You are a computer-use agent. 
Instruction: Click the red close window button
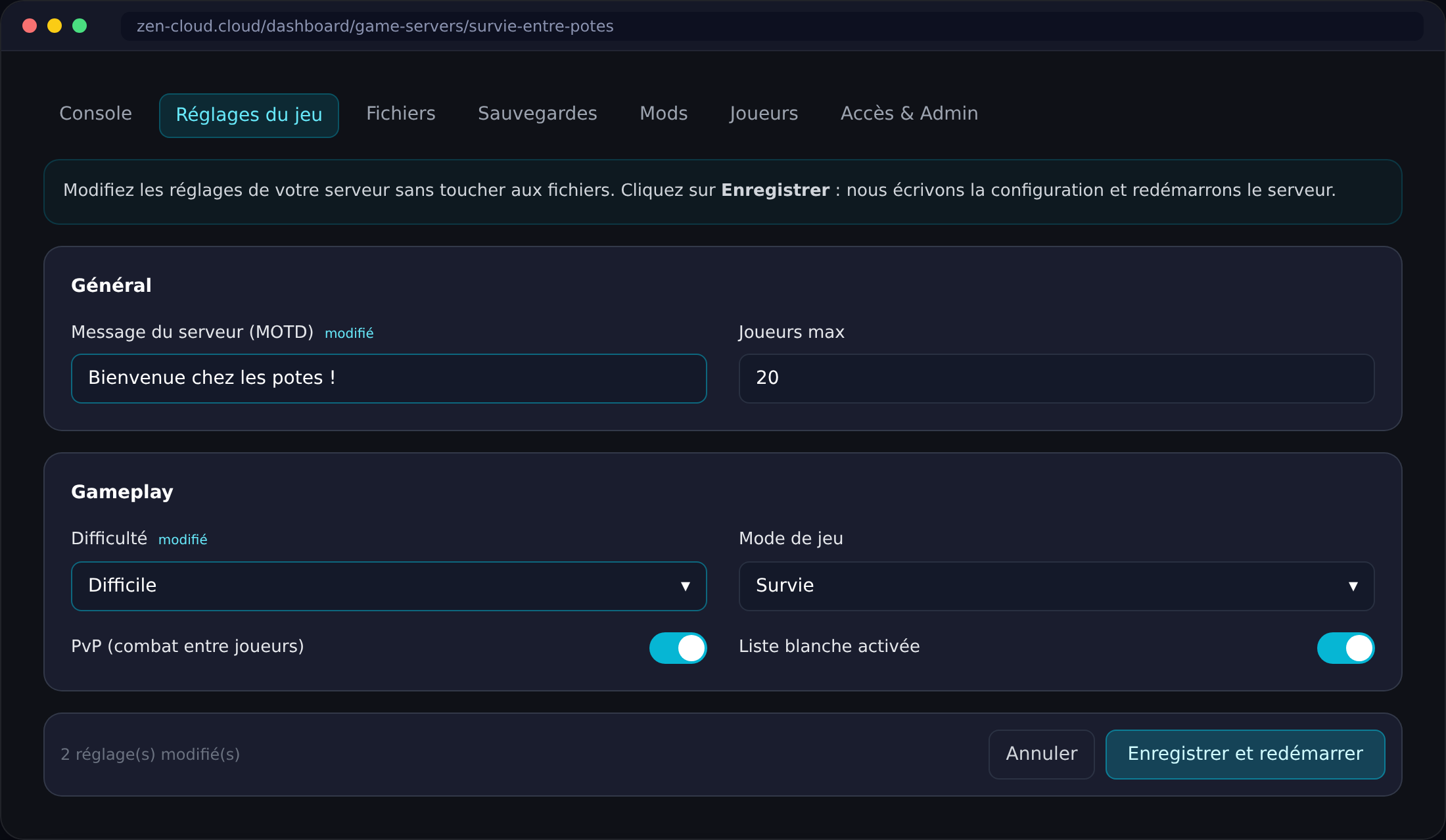pyautogui.click(x=30, y=26)
